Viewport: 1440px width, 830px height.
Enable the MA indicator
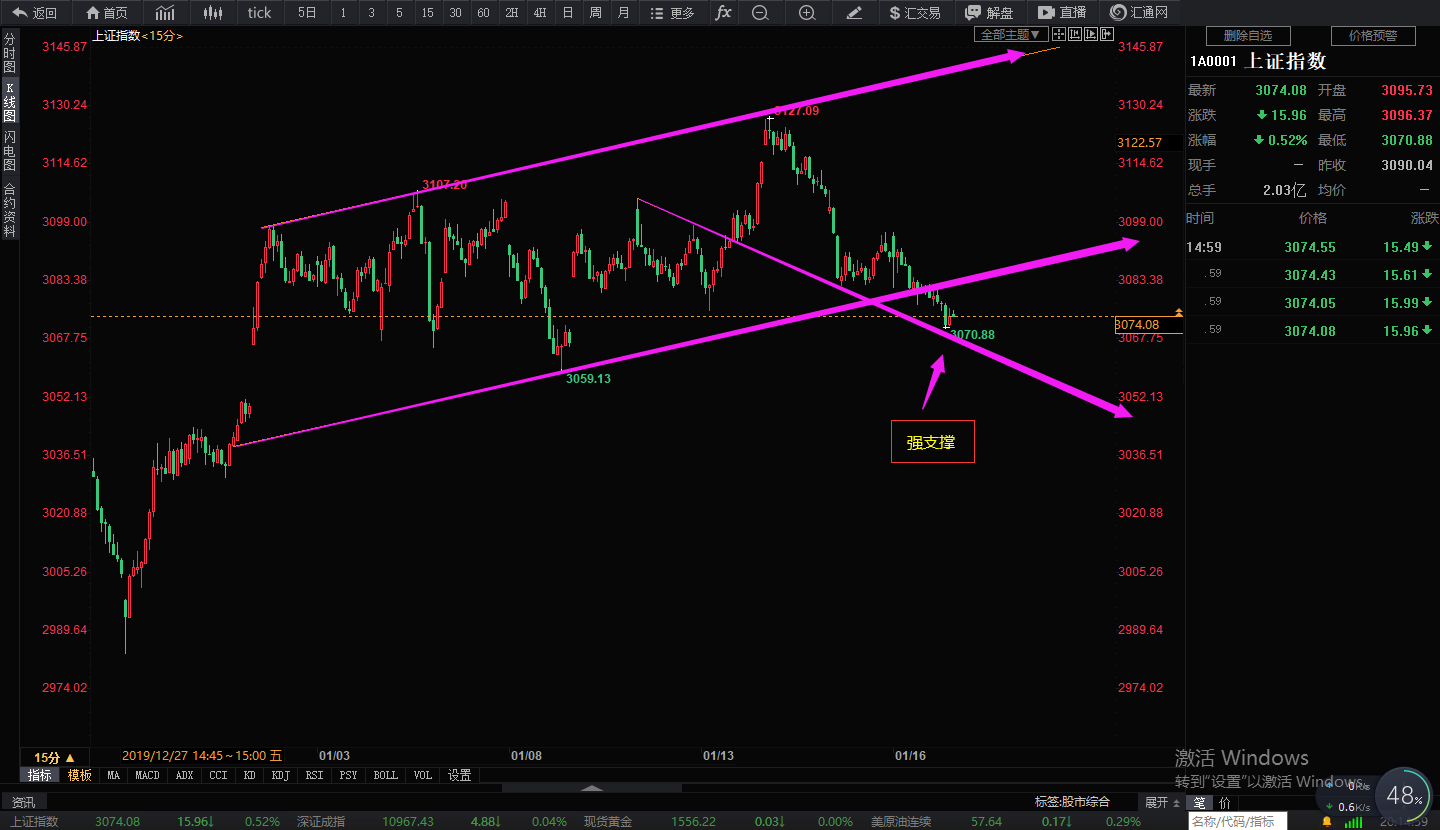[113, 775]
